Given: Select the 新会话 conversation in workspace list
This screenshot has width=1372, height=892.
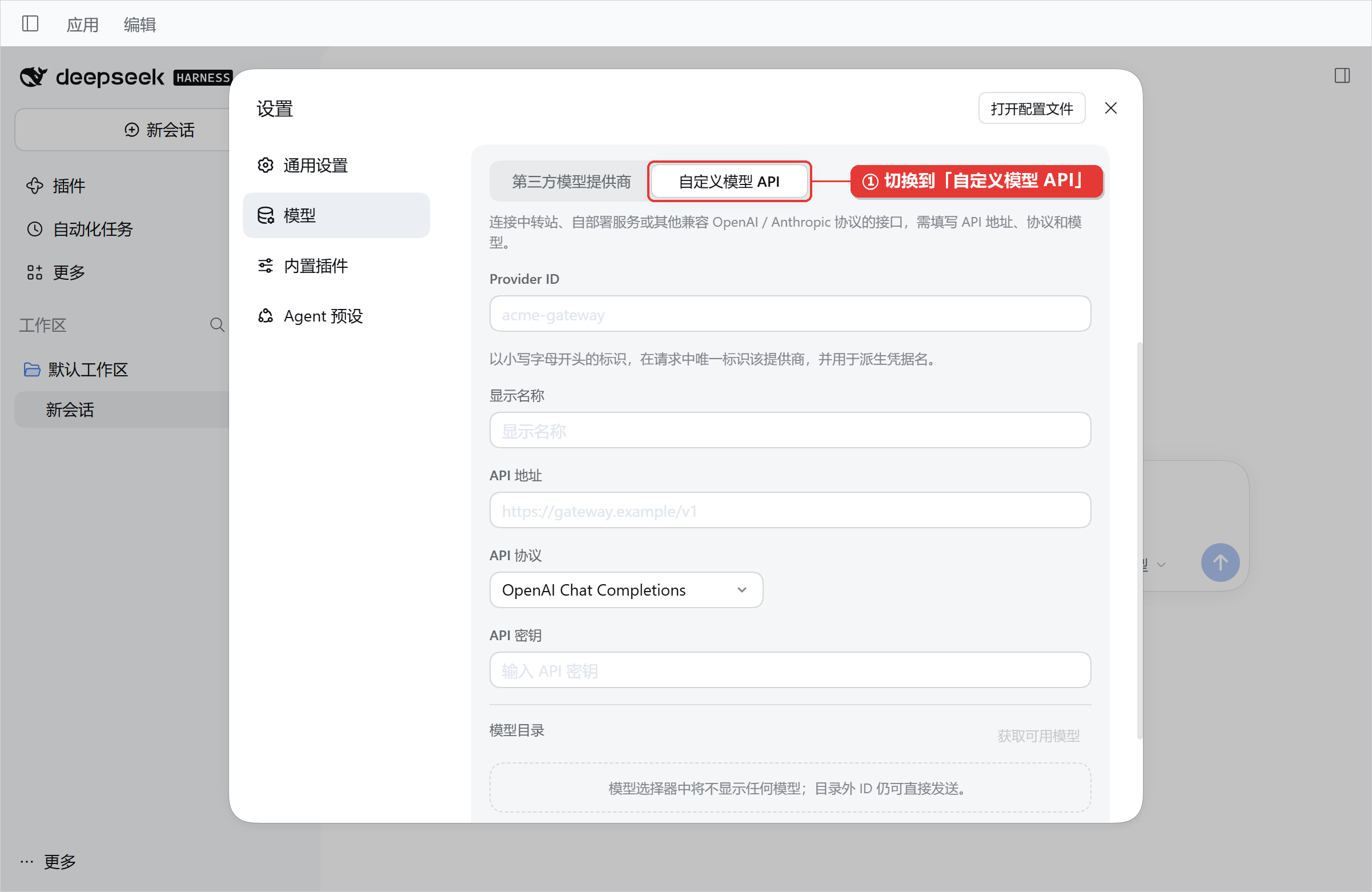Looking at the screenshot, I should [122, 409].
